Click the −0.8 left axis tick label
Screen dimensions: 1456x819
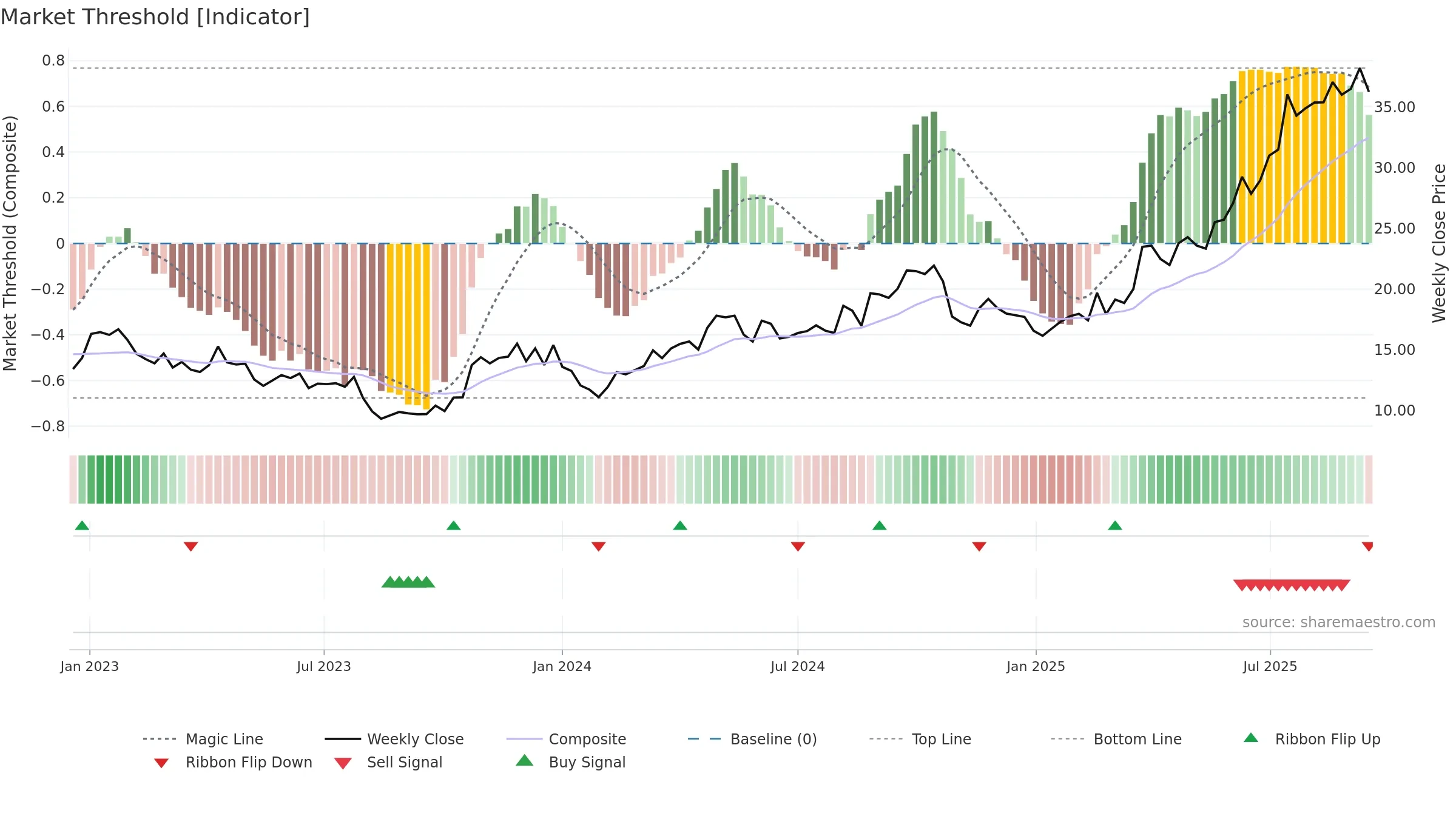point(48,426)
